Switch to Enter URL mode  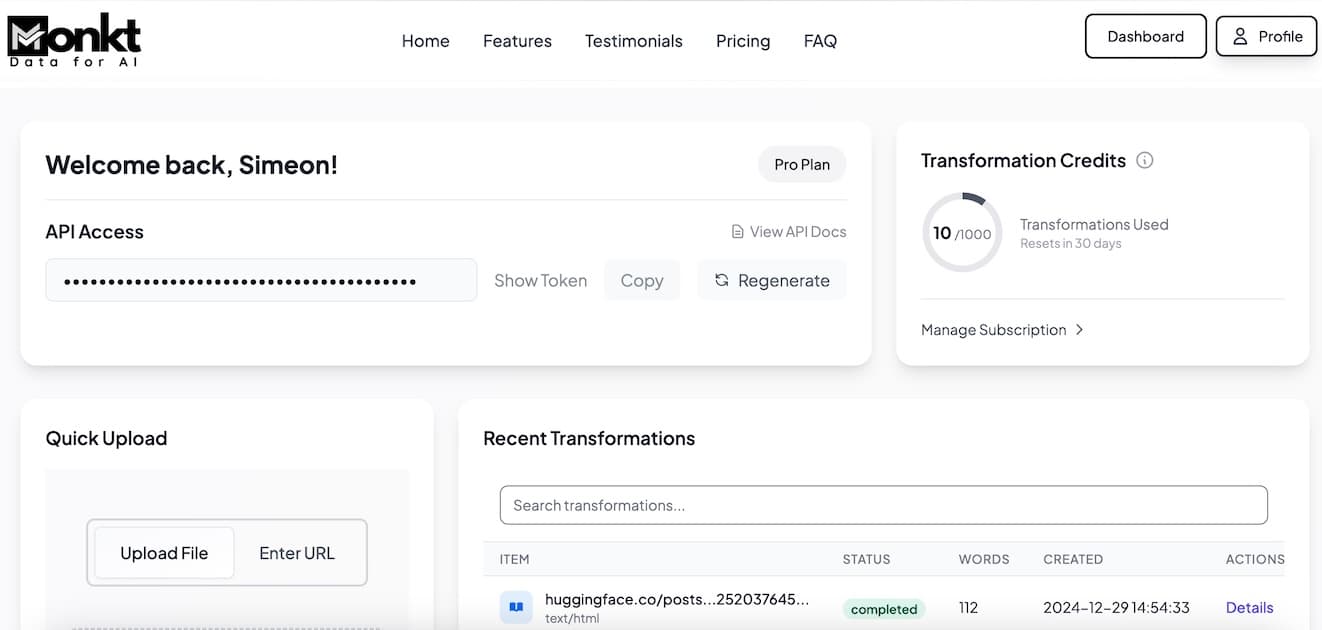[x=297, y=553]
